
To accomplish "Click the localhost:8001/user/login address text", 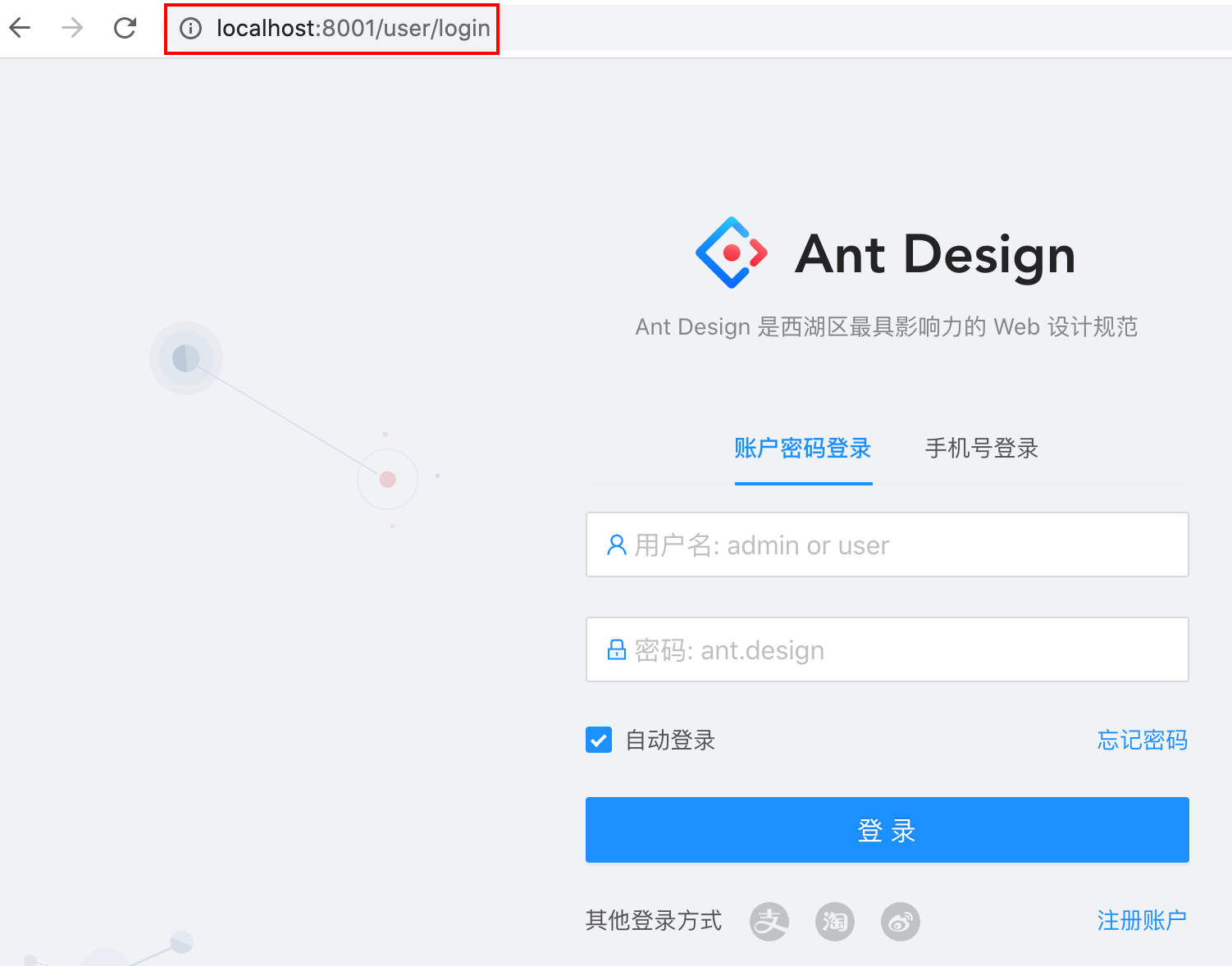I will coord(353,28).
